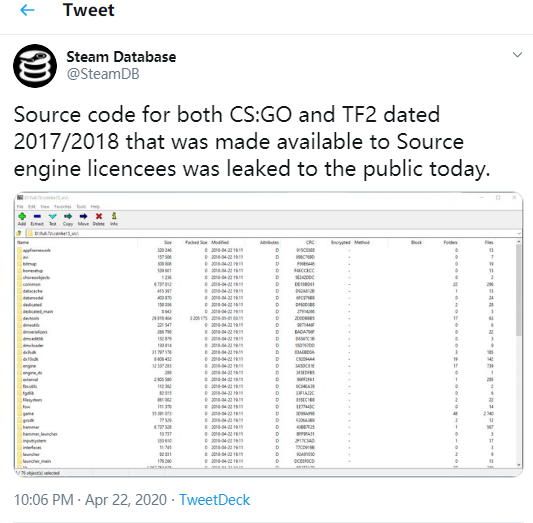Open the 7-Zip screenshot image
The height and width of the screenshot is (523, 533).
268,334
